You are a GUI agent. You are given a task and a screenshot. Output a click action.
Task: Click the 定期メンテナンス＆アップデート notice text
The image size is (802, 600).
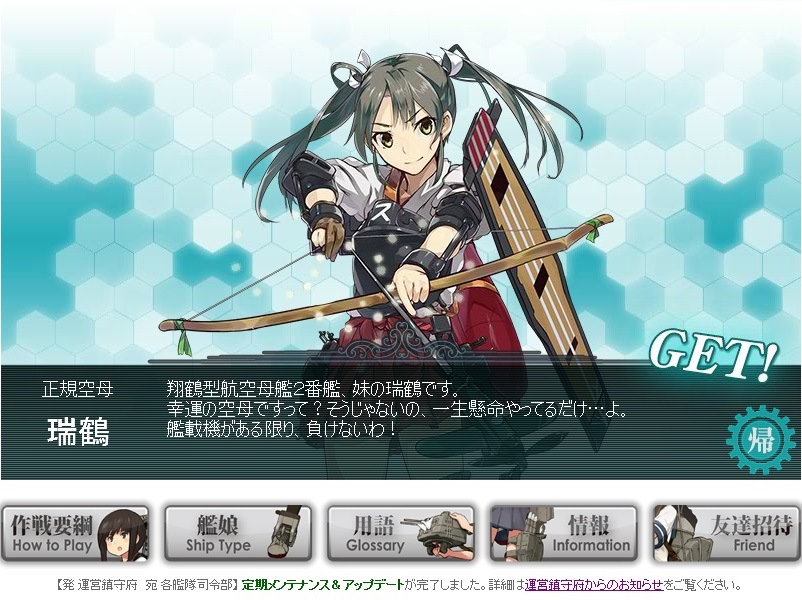click(323, 585)
